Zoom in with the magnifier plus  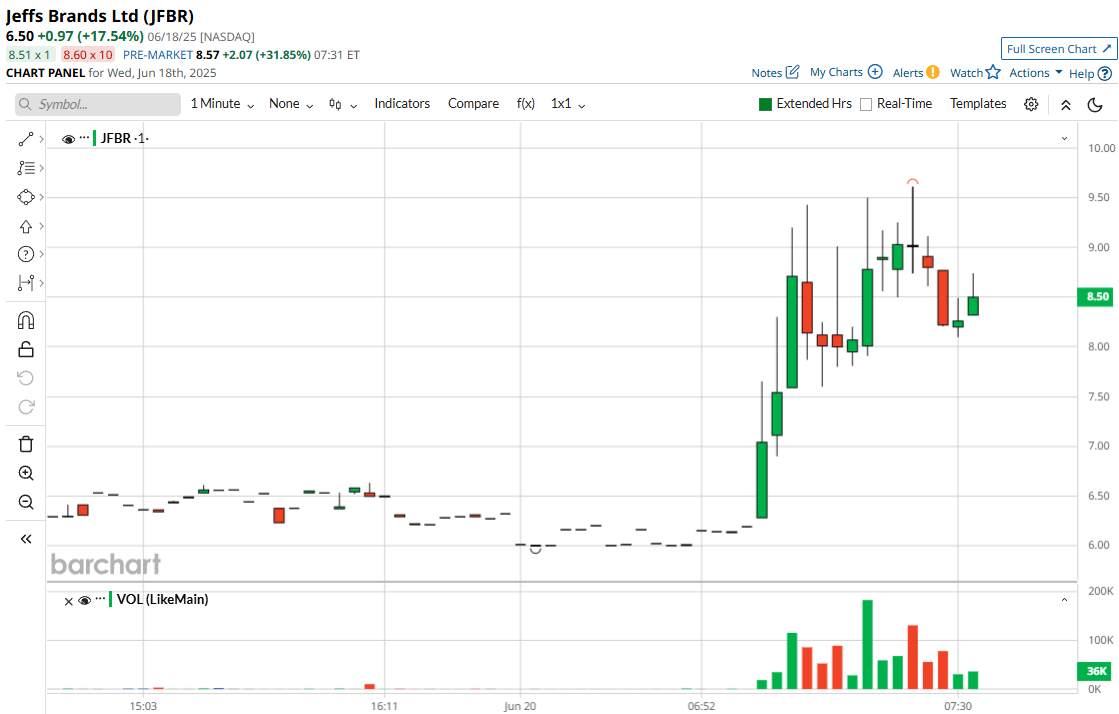[26, 473]
